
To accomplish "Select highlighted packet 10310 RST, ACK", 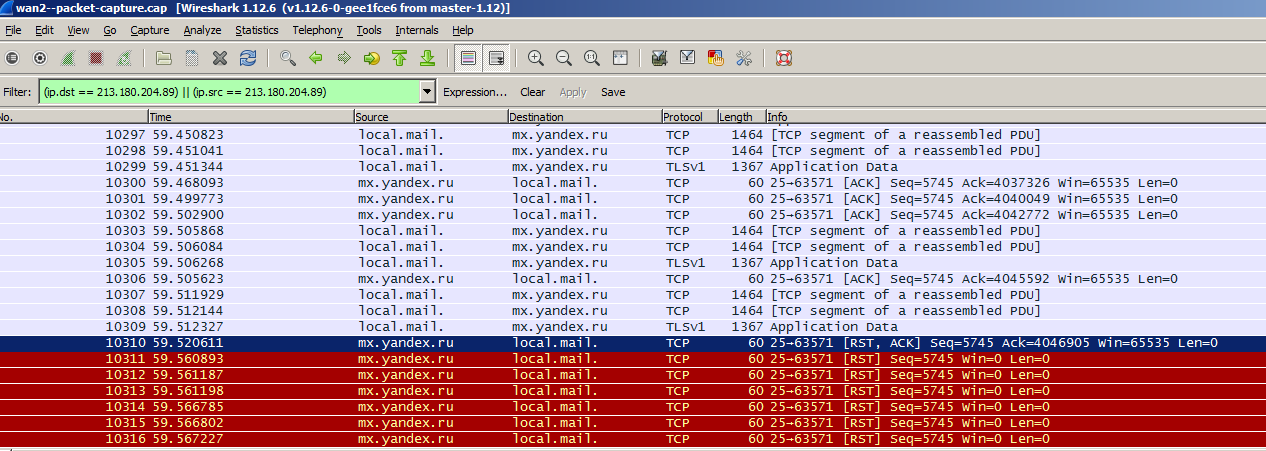I will click(633, 342).
